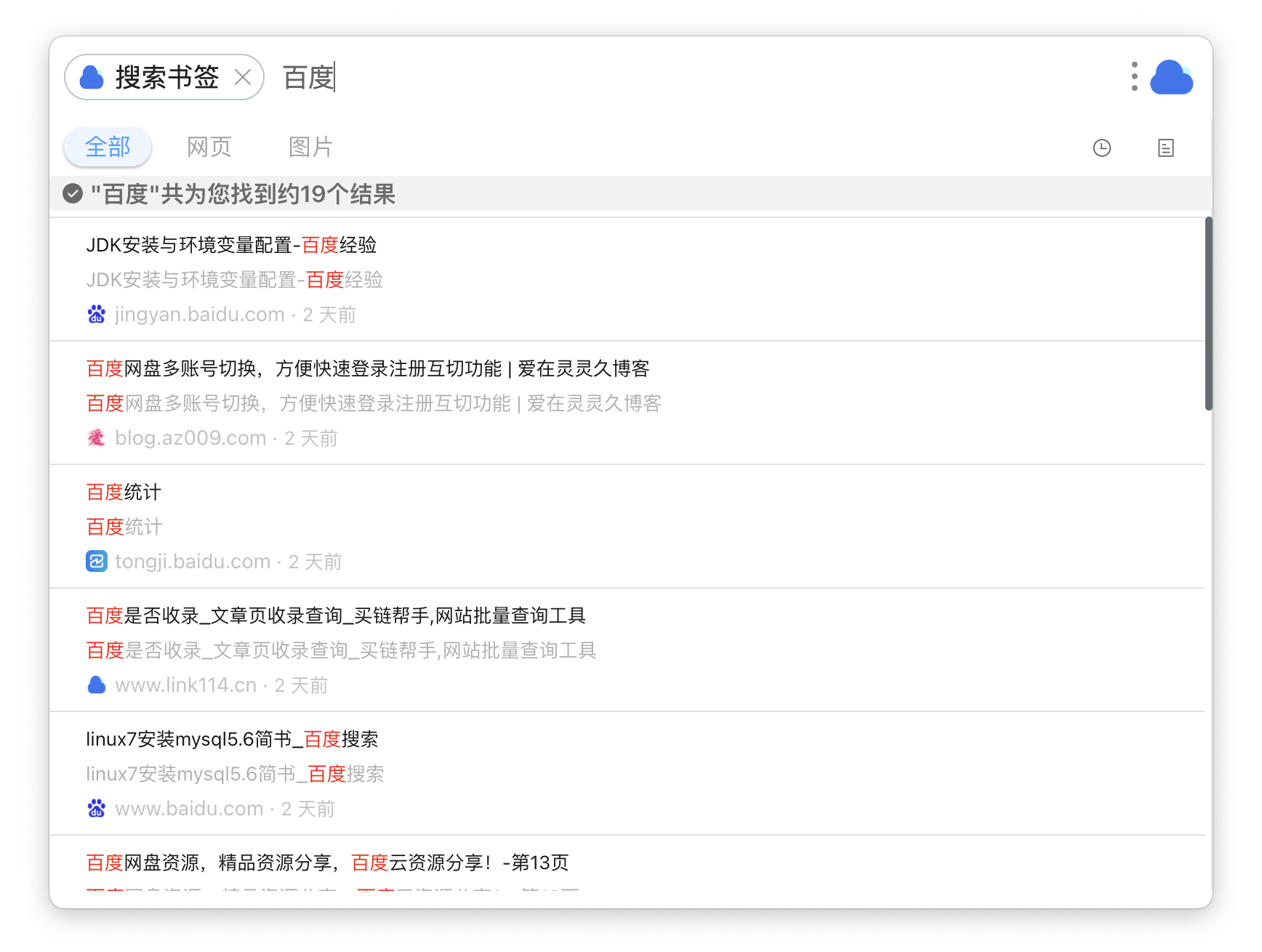Open the three-dot more options menu
The width and height of the screenshot is (1262, 952).
click(x=1134, y=76)
